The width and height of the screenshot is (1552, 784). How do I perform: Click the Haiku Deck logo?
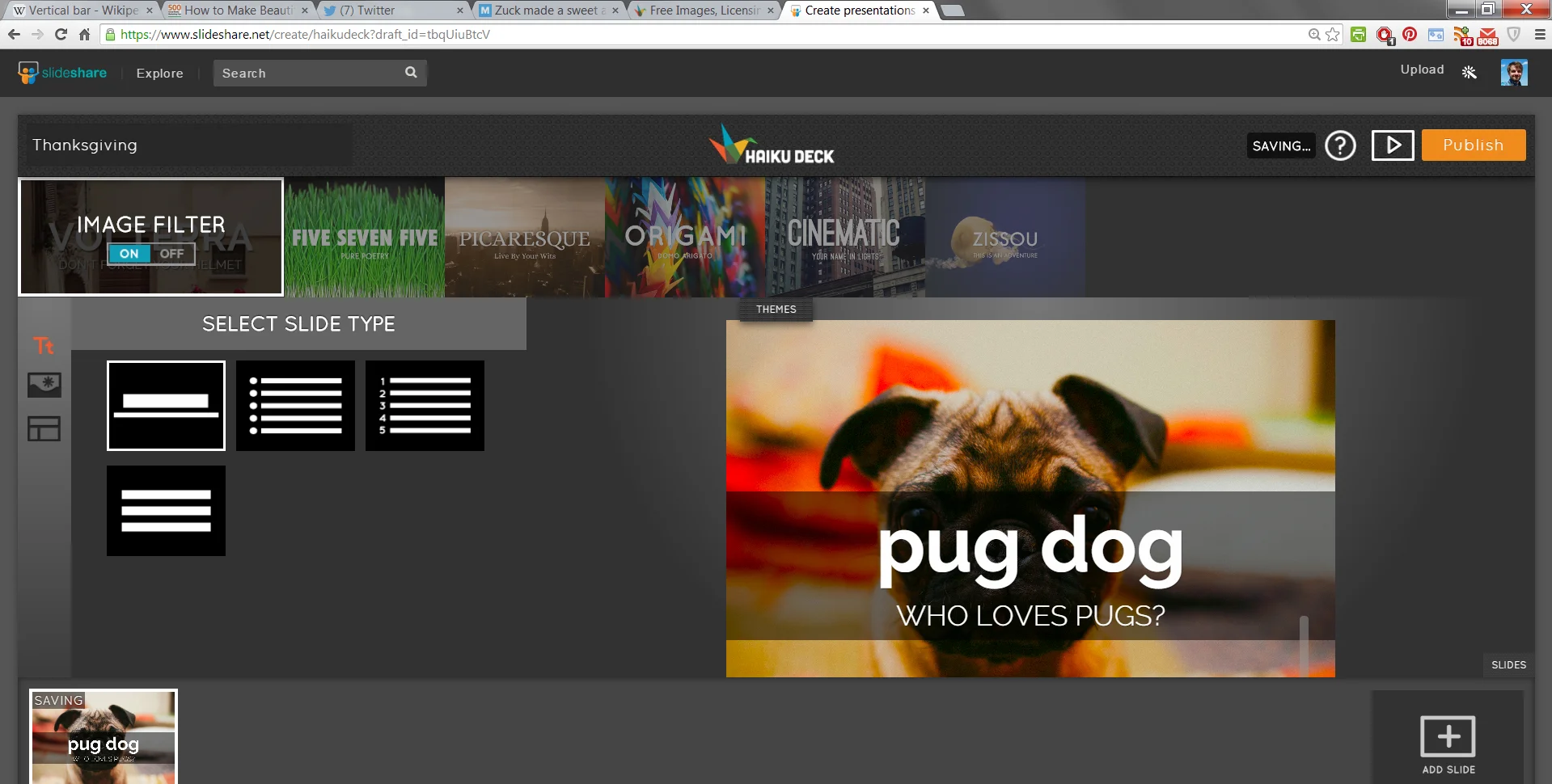(772, 145)
